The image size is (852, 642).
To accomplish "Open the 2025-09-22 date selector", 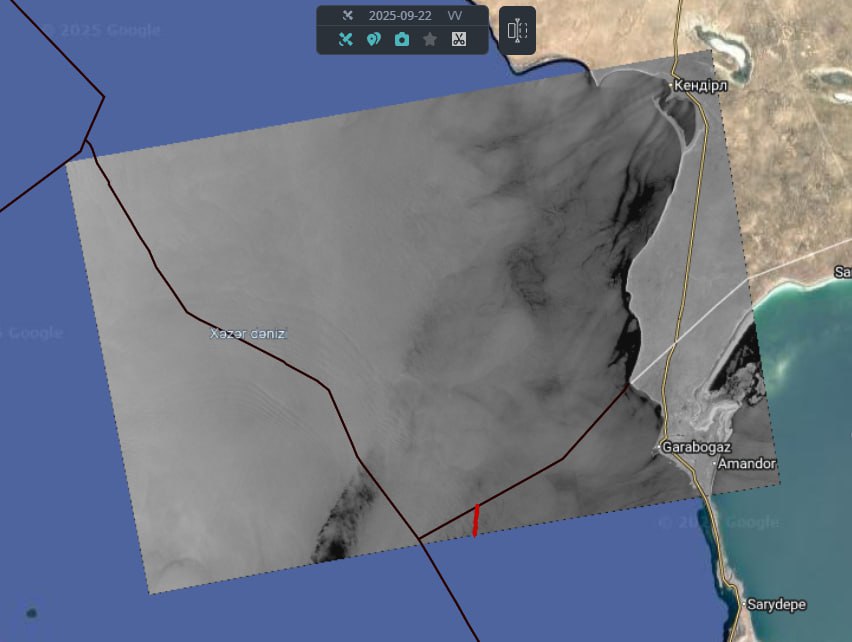I will pos(400,16).
